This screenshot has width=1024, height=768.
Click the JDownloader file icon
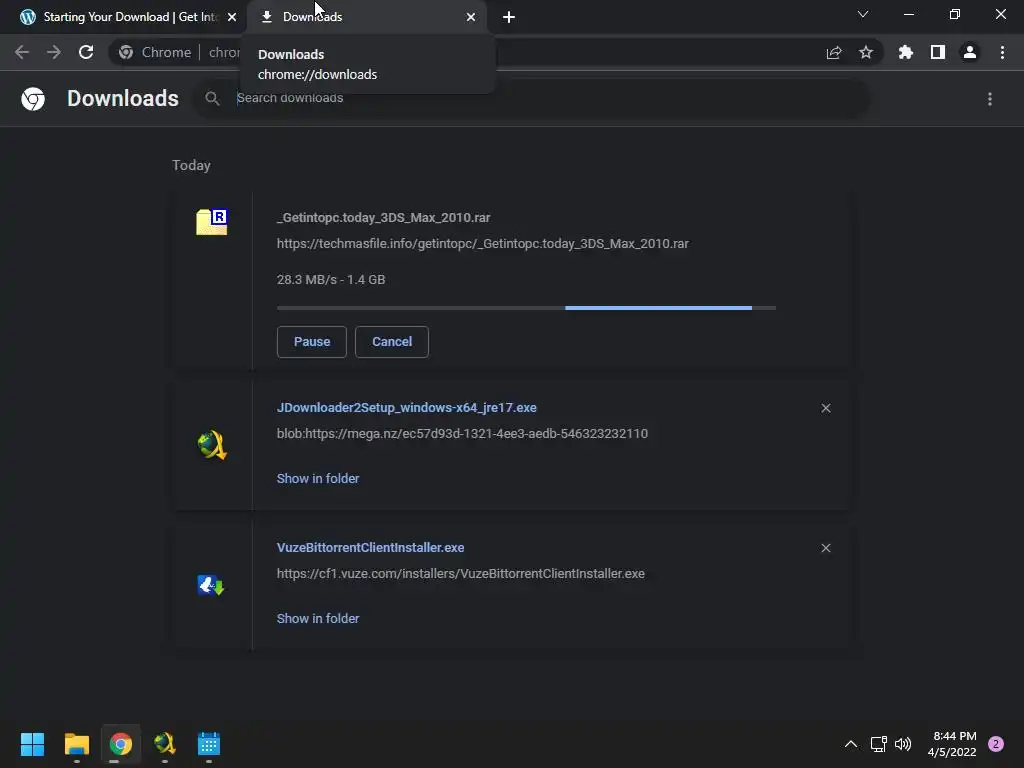[212, 445]
